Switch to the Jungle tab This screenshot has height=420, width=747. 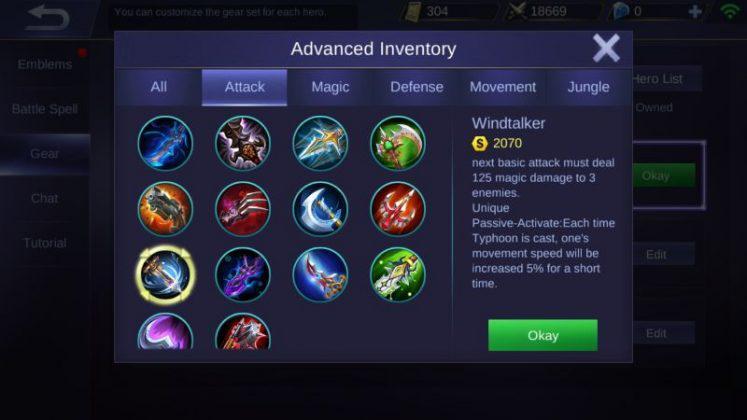pyautogui.click(x=588, y=87)
